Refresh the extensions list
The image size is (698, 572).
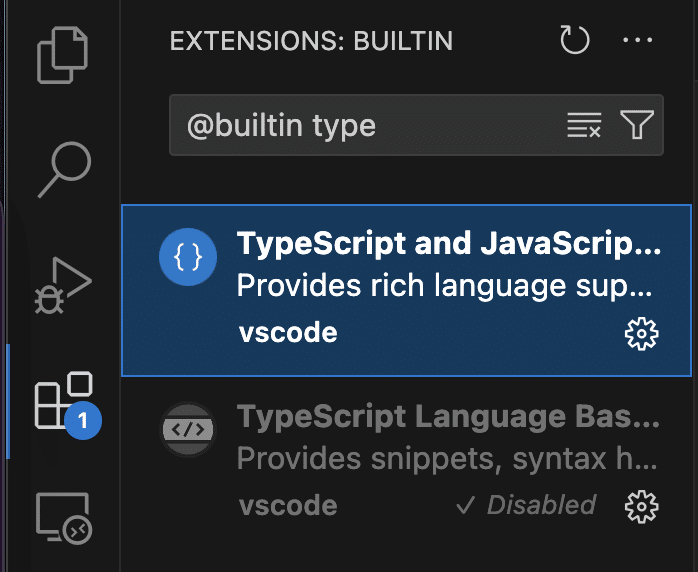[575, 41]
